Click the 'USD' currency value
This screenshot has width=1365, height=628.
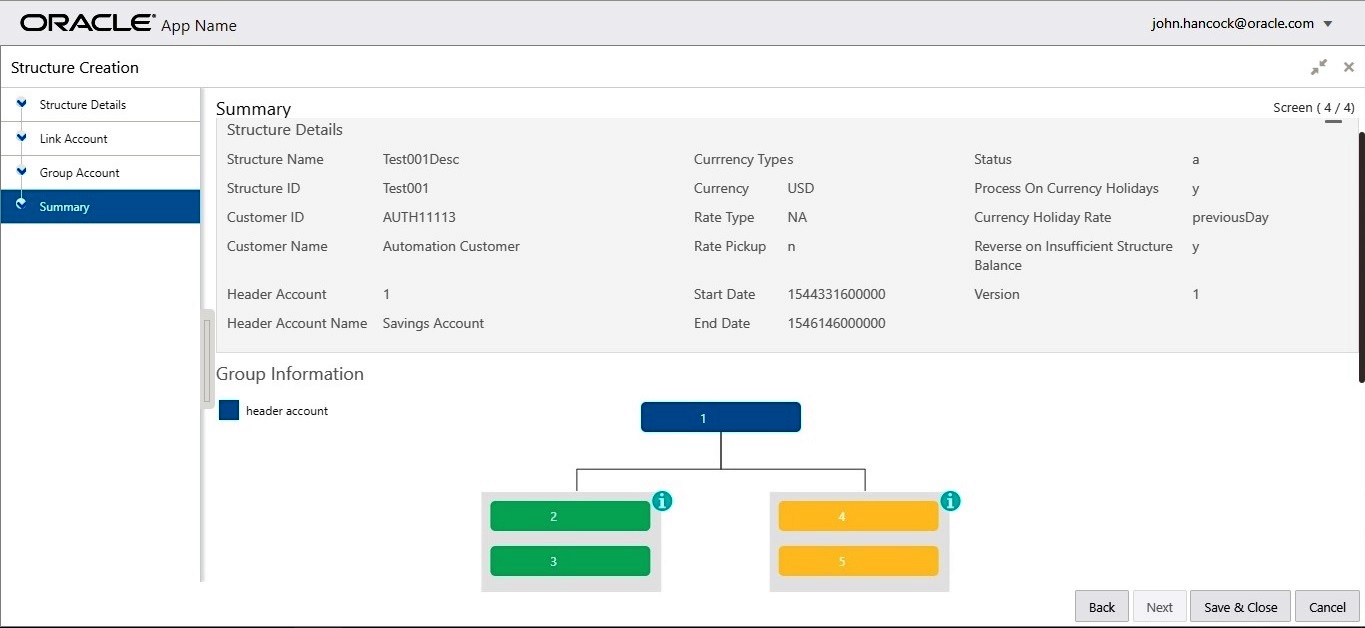801,188
